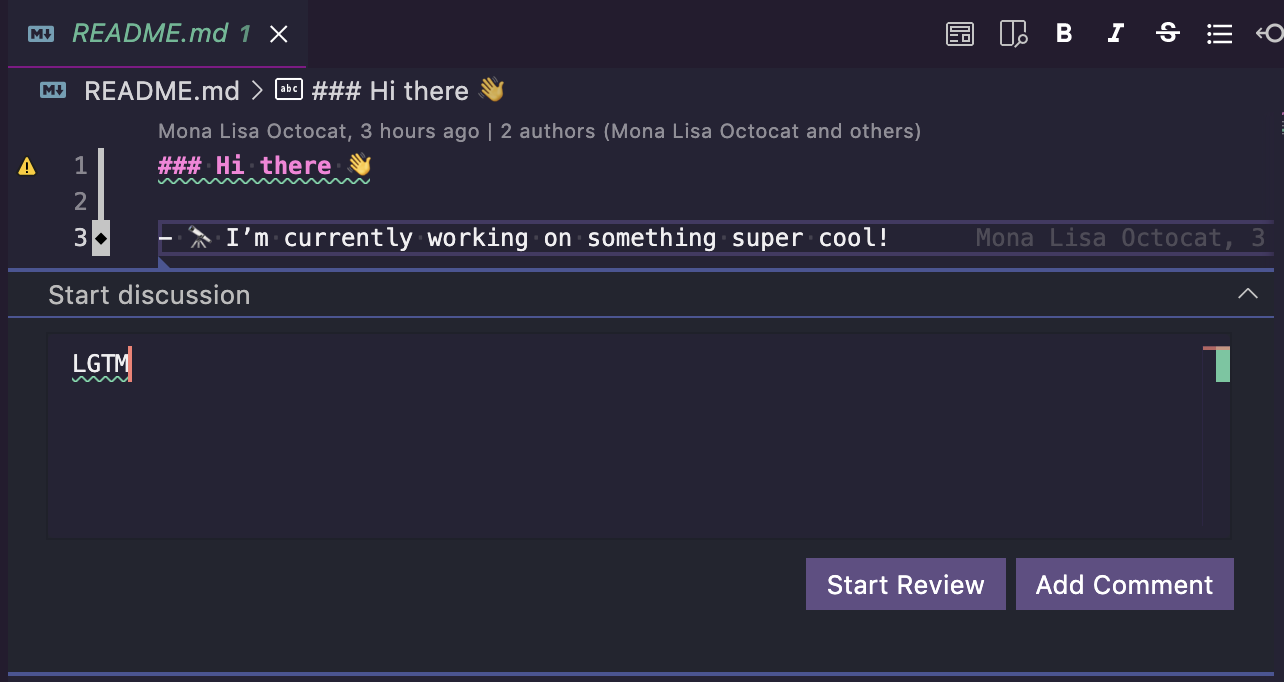Open the README.md breadcrumb dropdown
Screen dimensions: 1284x682
pos(161,90)
